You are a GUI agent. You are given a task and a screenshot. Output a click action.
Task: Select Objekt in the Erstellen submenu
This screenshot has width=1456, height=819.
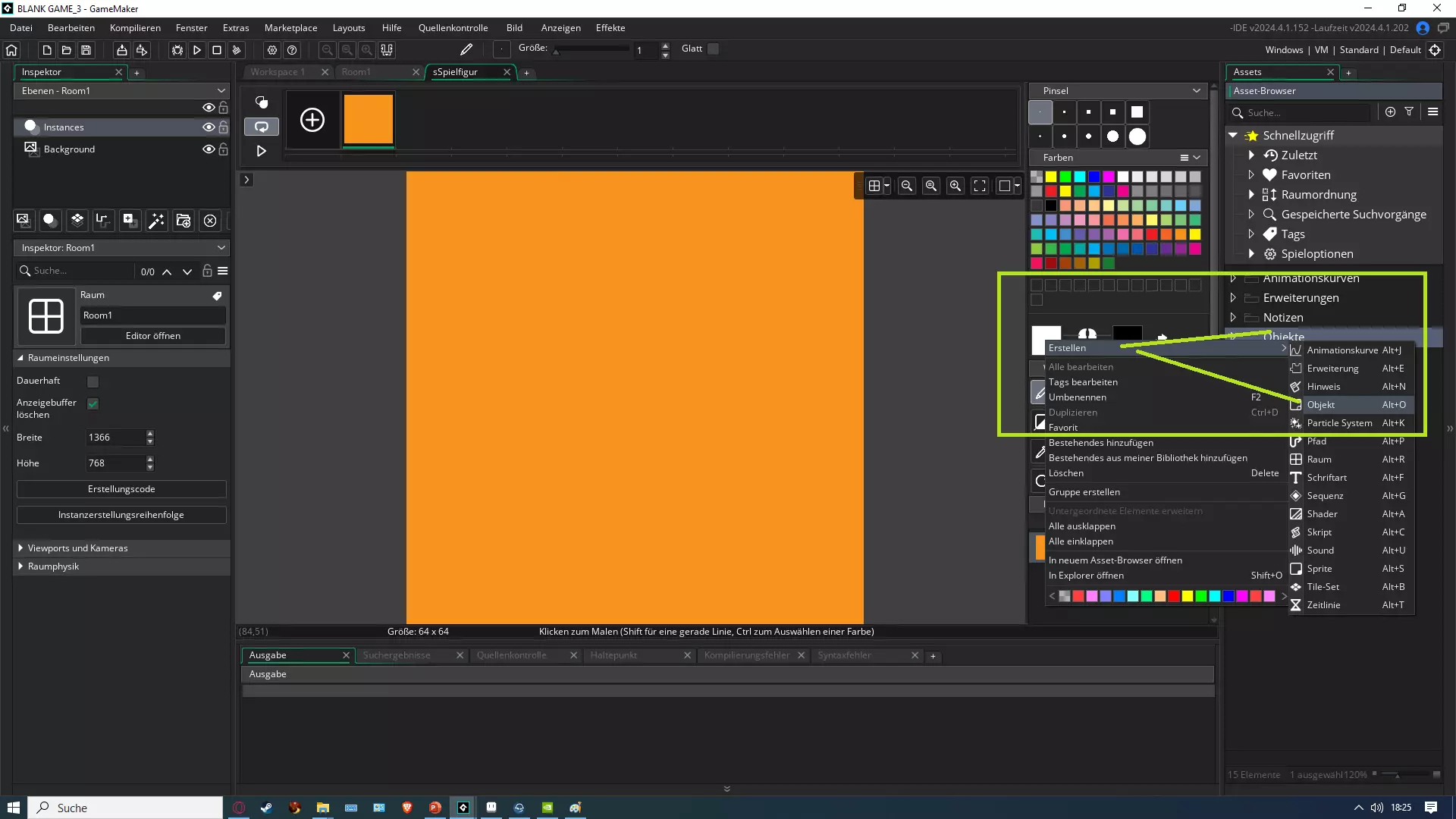(1320, 405)
